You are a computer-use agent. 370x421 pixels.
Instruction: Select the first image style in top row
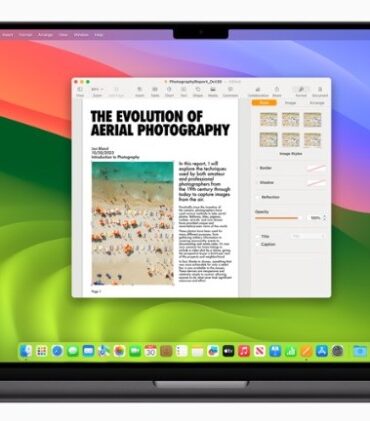coord(269,119)
